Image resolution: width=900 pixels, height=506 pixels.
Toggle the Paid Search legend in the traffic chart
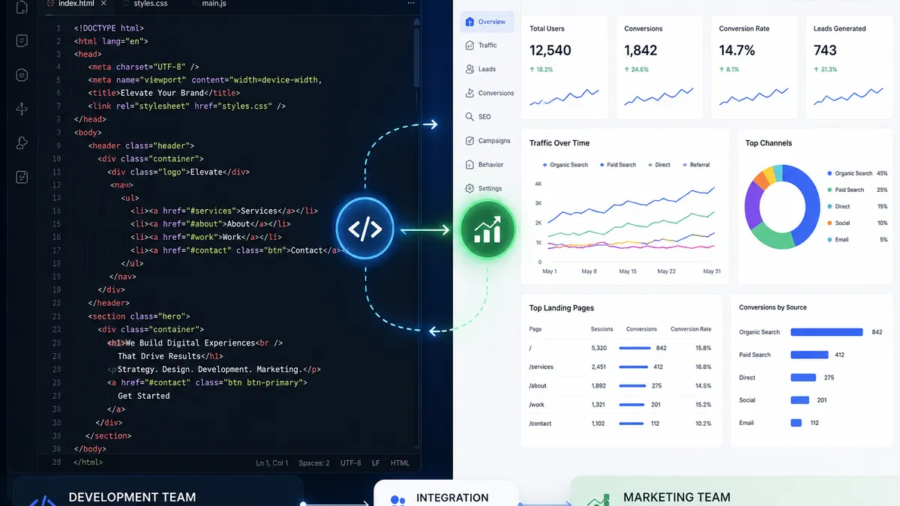coord(618,165)
